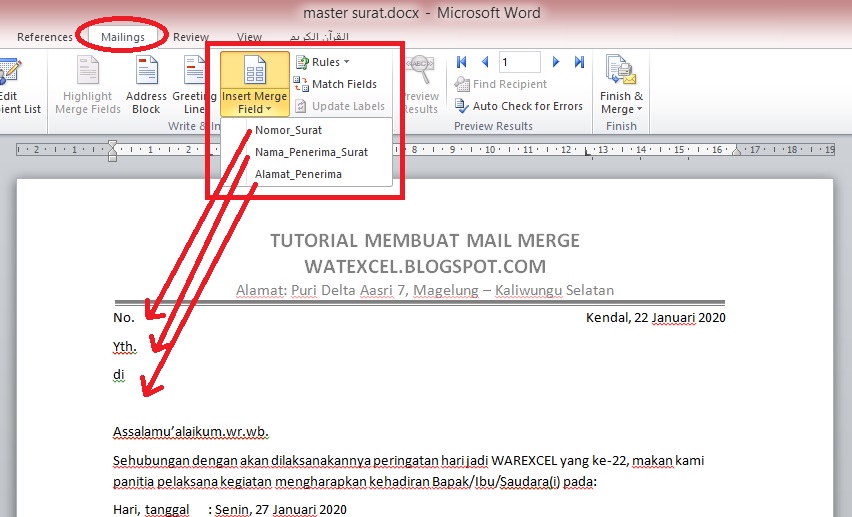
Task: Switch to the View tab
Action: click(x=249, y=37)
